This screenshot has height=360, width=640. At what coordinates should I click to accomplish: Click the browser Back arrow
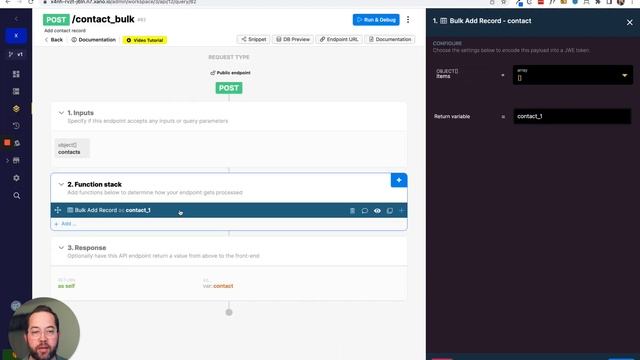8,2
